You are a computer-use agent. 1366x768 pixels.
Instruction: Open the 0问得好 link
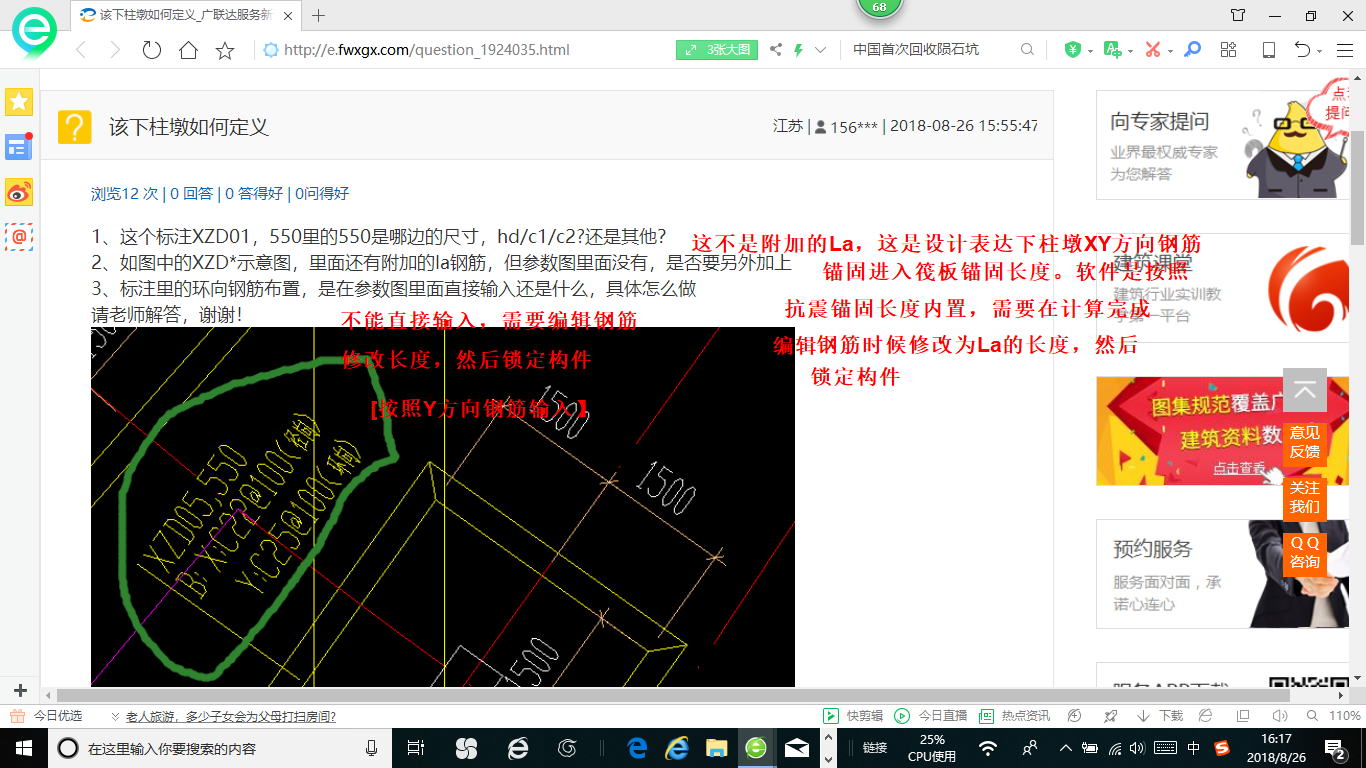click(322, 194)
